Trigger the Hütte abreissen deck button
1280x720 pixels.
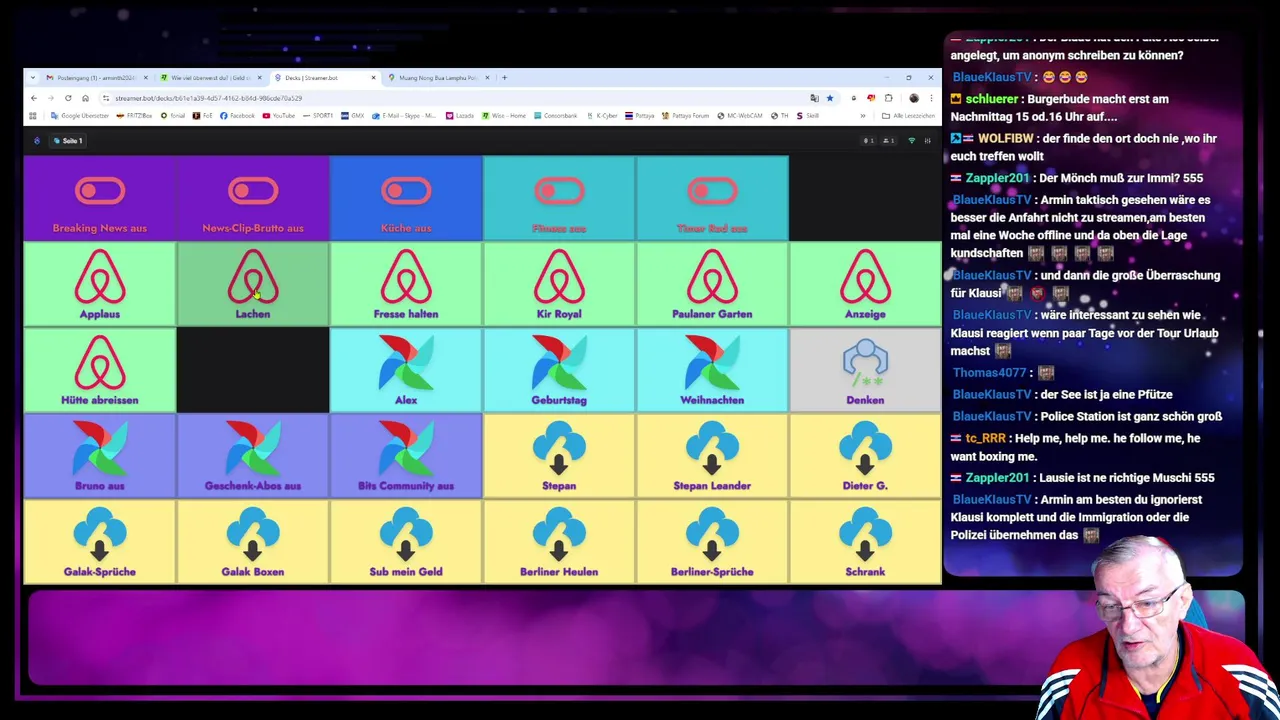(x=100, y=371)
